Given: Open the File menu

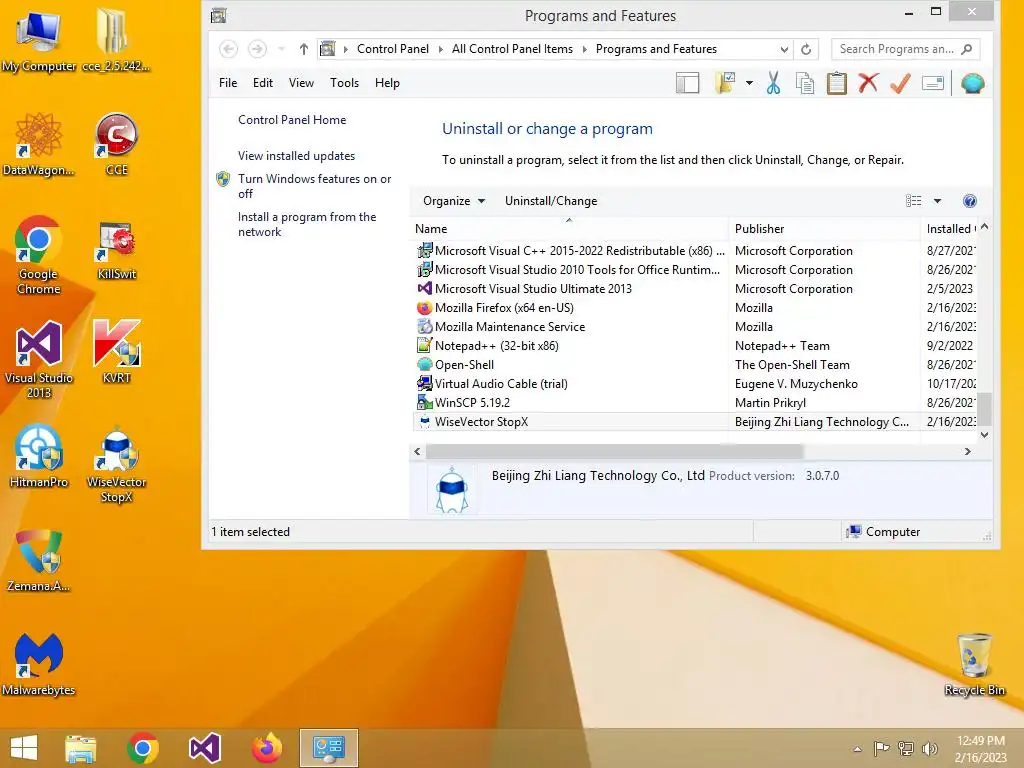Looking at the screenshot, I should pyautogui.click(x=228, y=83).
